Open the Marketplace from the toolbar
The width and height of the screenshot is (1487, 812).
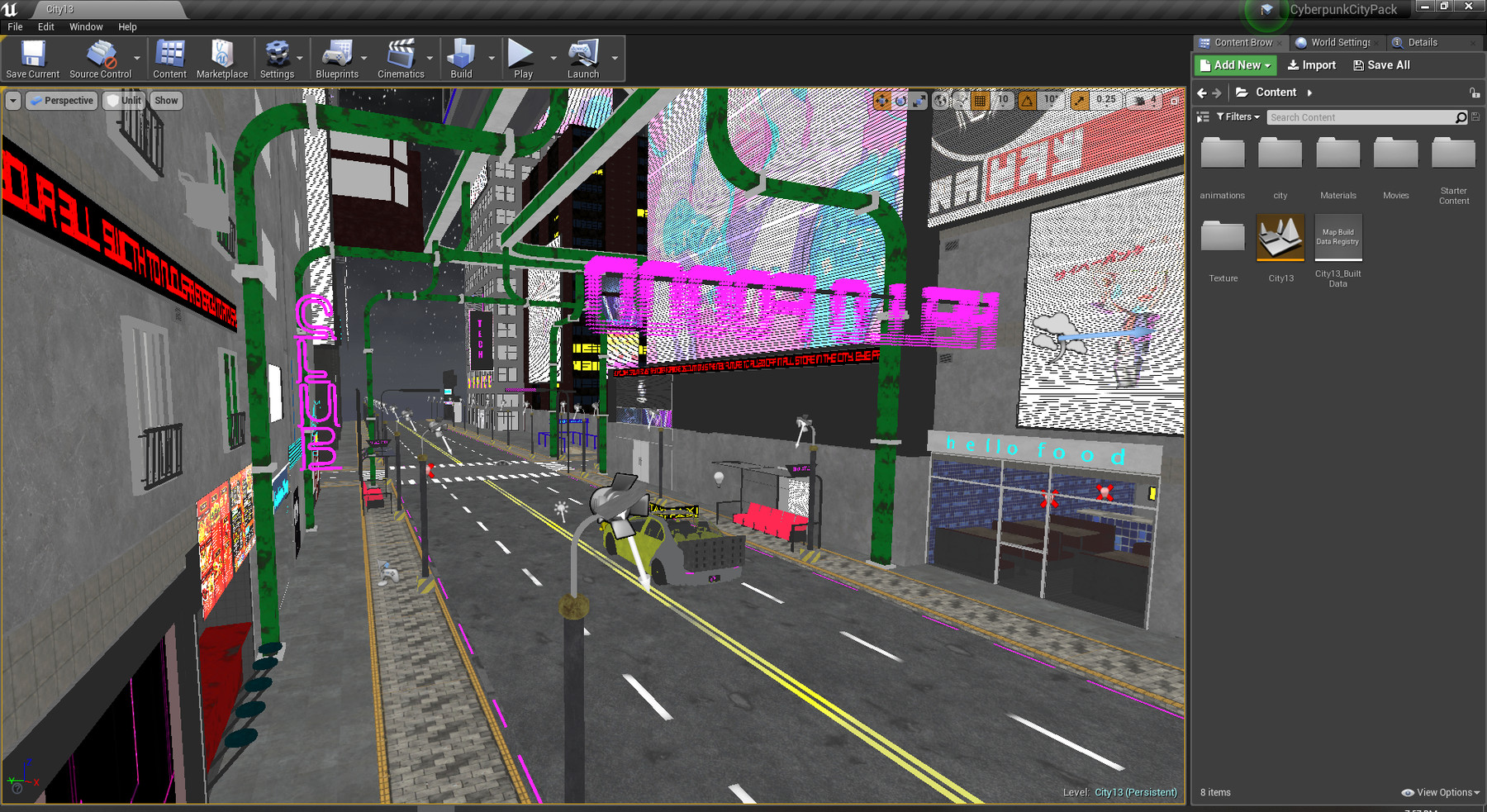pos(221,59)
